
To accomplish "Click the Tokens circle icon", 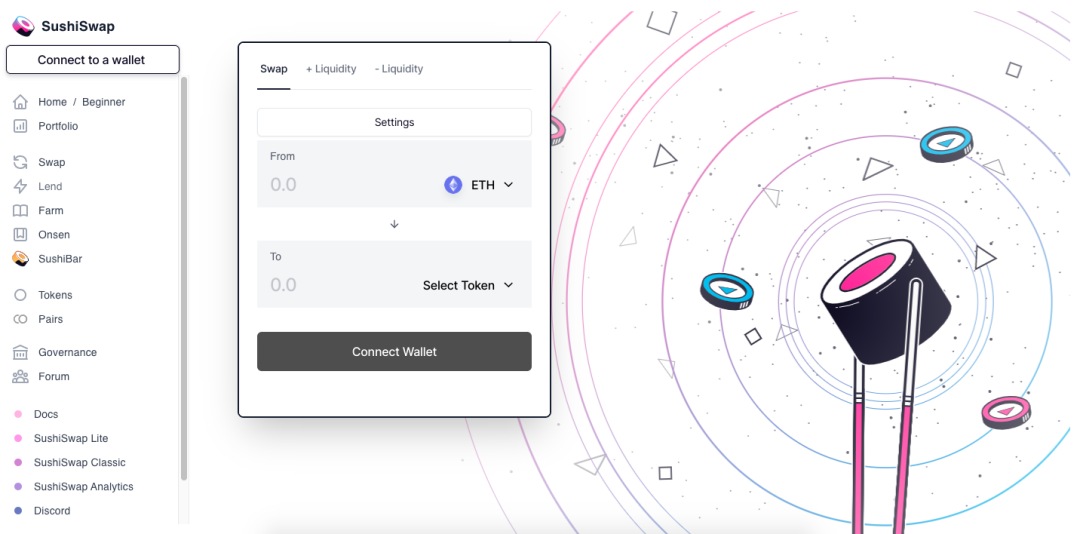I will click(21, 295).
